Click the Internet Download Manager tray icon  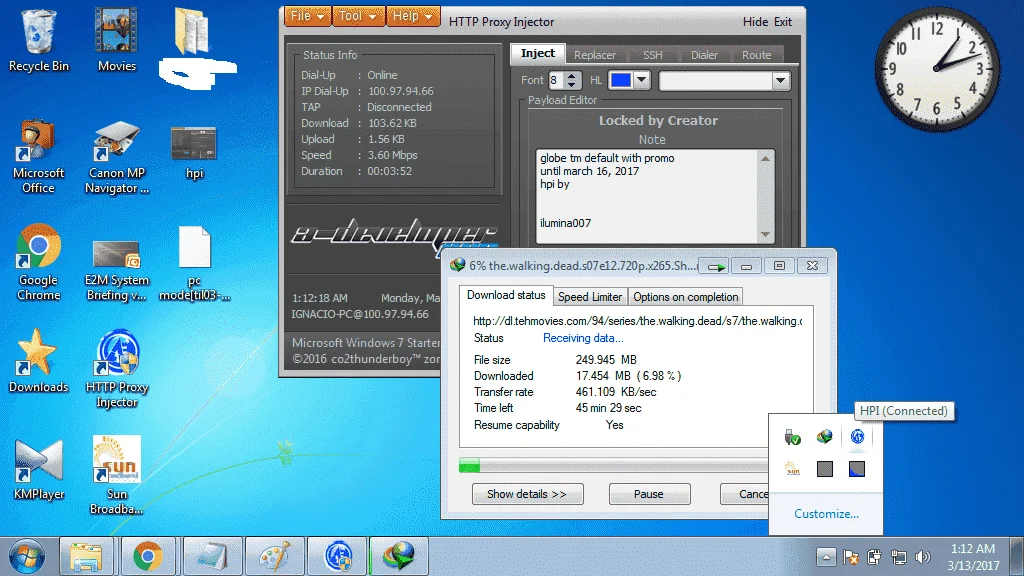[x=824, y=436]
